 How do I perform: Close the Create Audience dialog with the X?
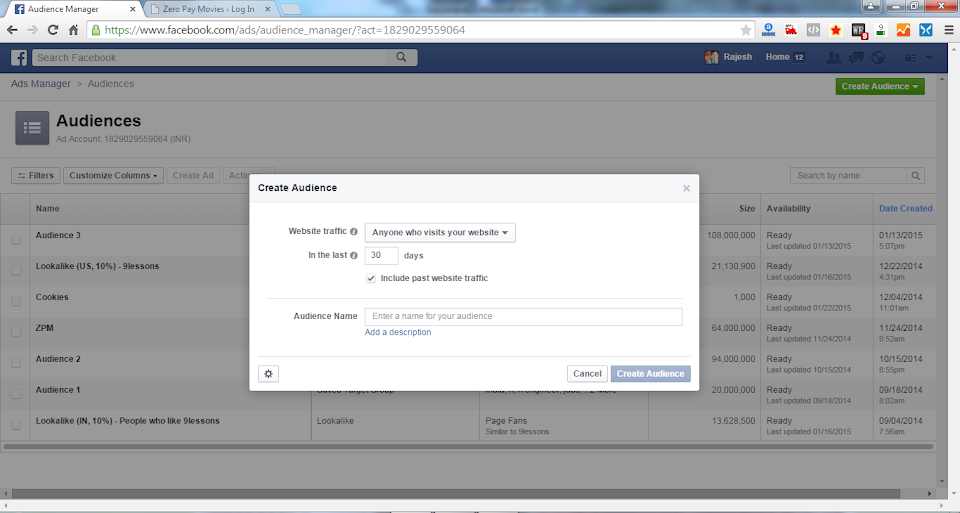tap(686, 188)
